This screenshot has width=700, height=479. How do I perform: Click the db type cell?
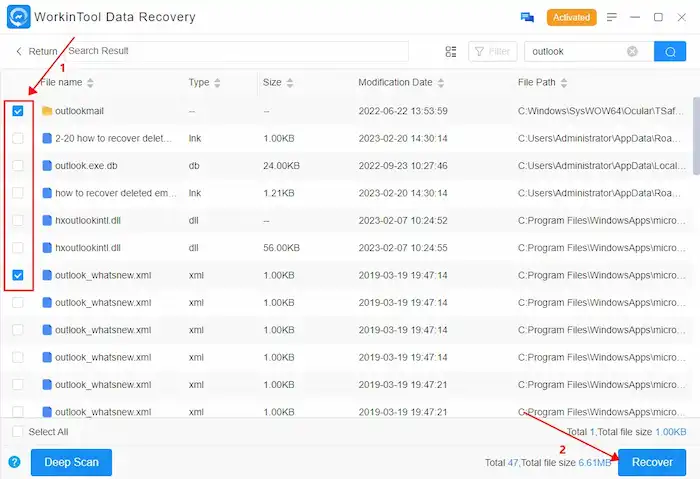pyautogui.click(x=194, y=166)
